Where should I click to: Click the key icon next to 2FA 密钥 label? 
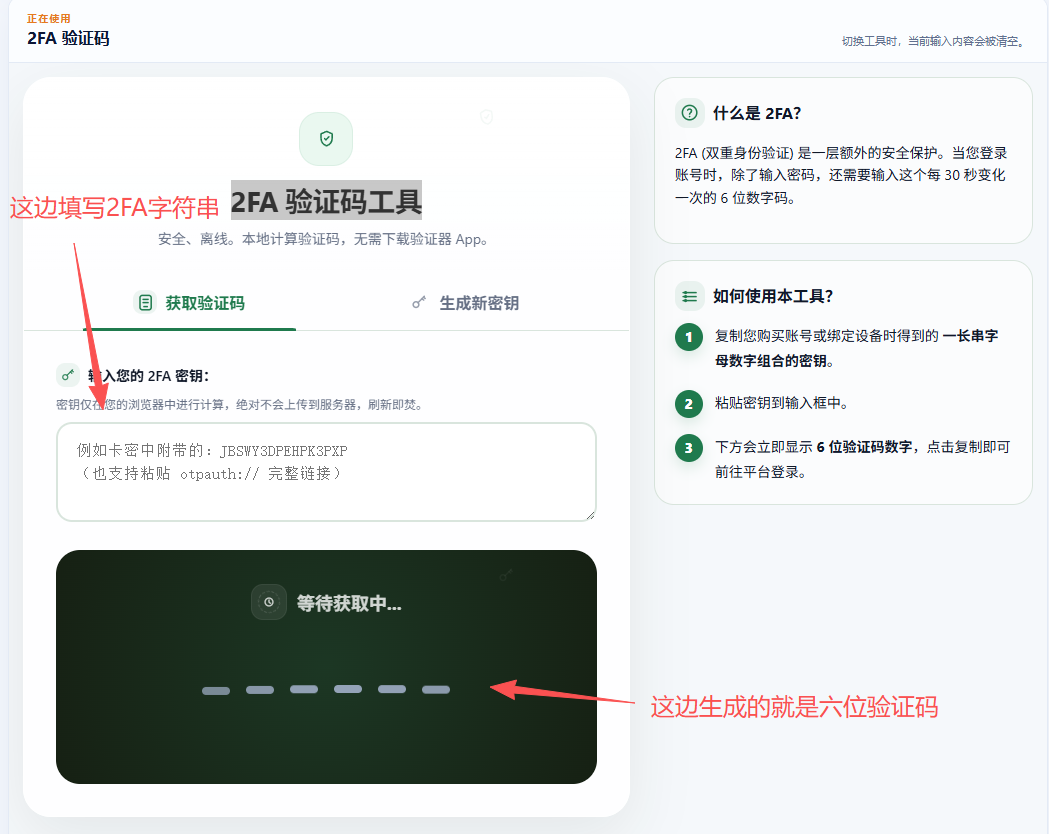coord(68,375)
